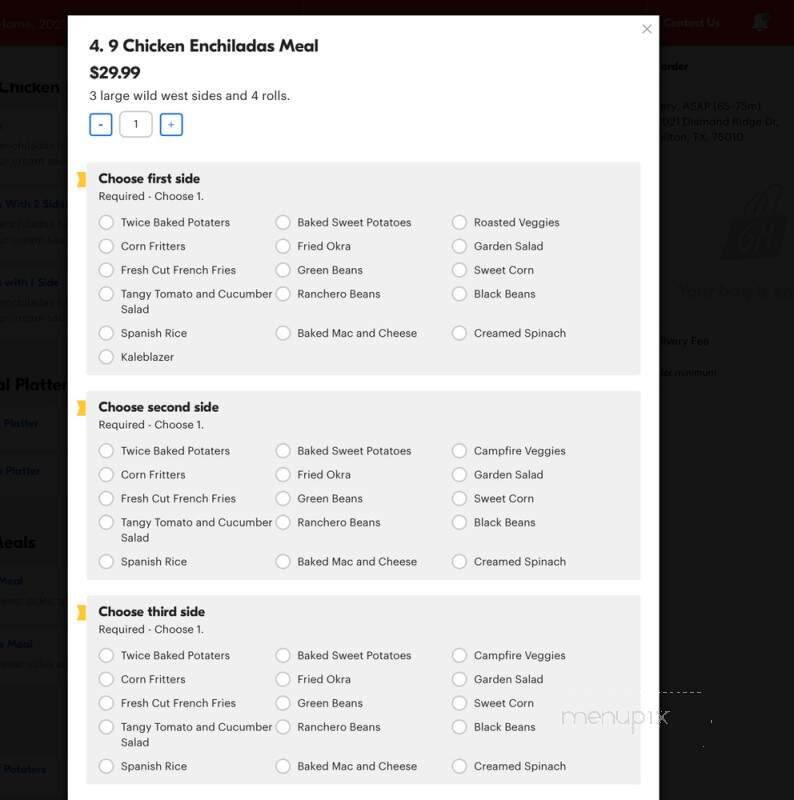Select Black Beans as the second side
Screen dimensions: 794x800
(x=459, y=522)
